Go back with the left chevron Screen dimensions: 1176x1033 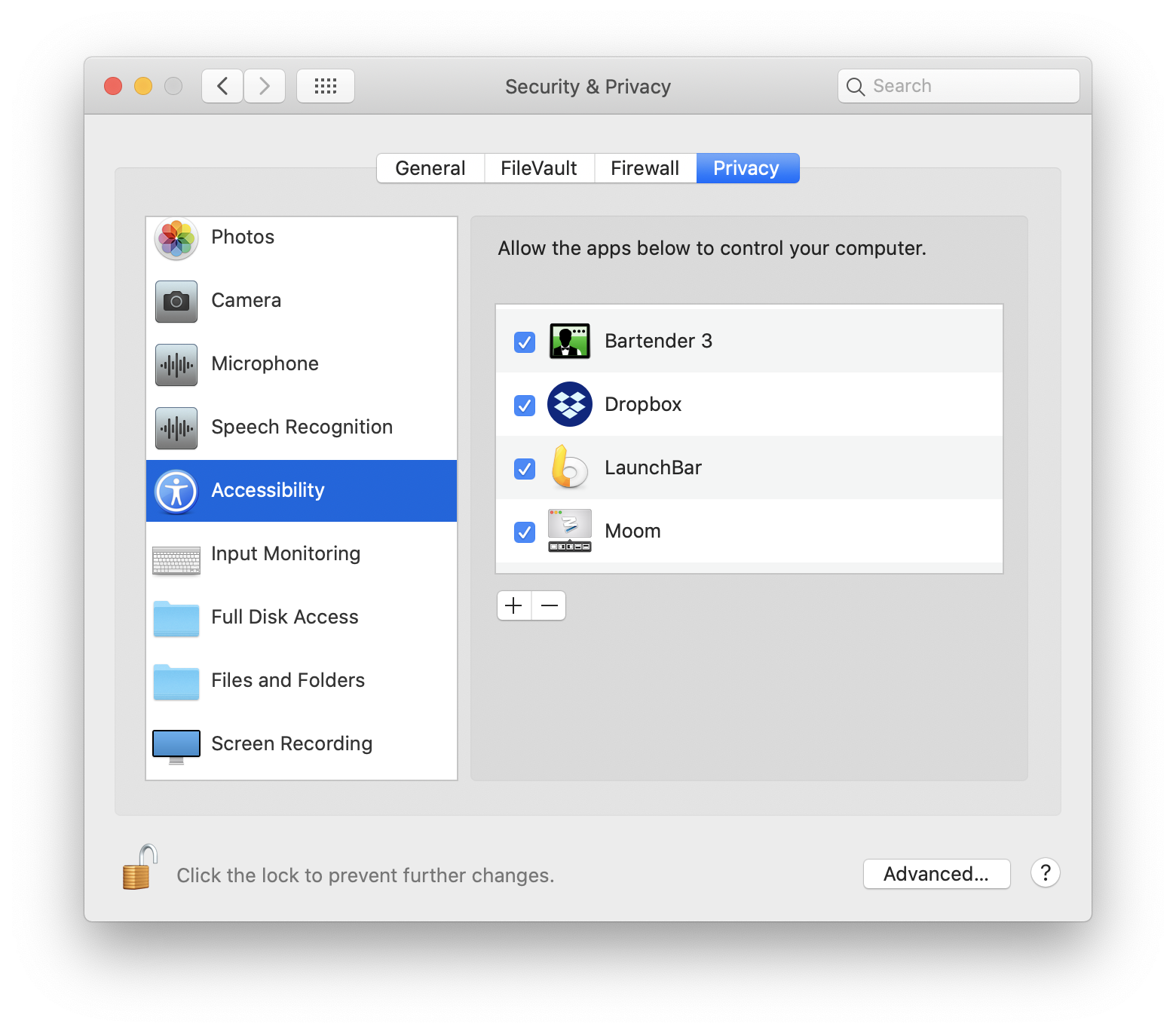[222, 86]
